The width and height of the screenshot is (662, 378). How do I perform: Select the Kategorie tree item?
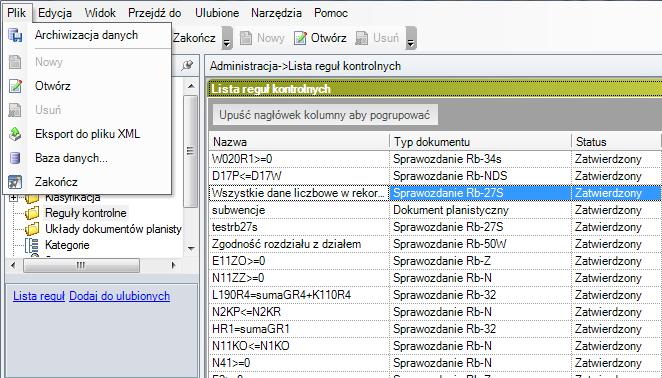tap(67, 245)
